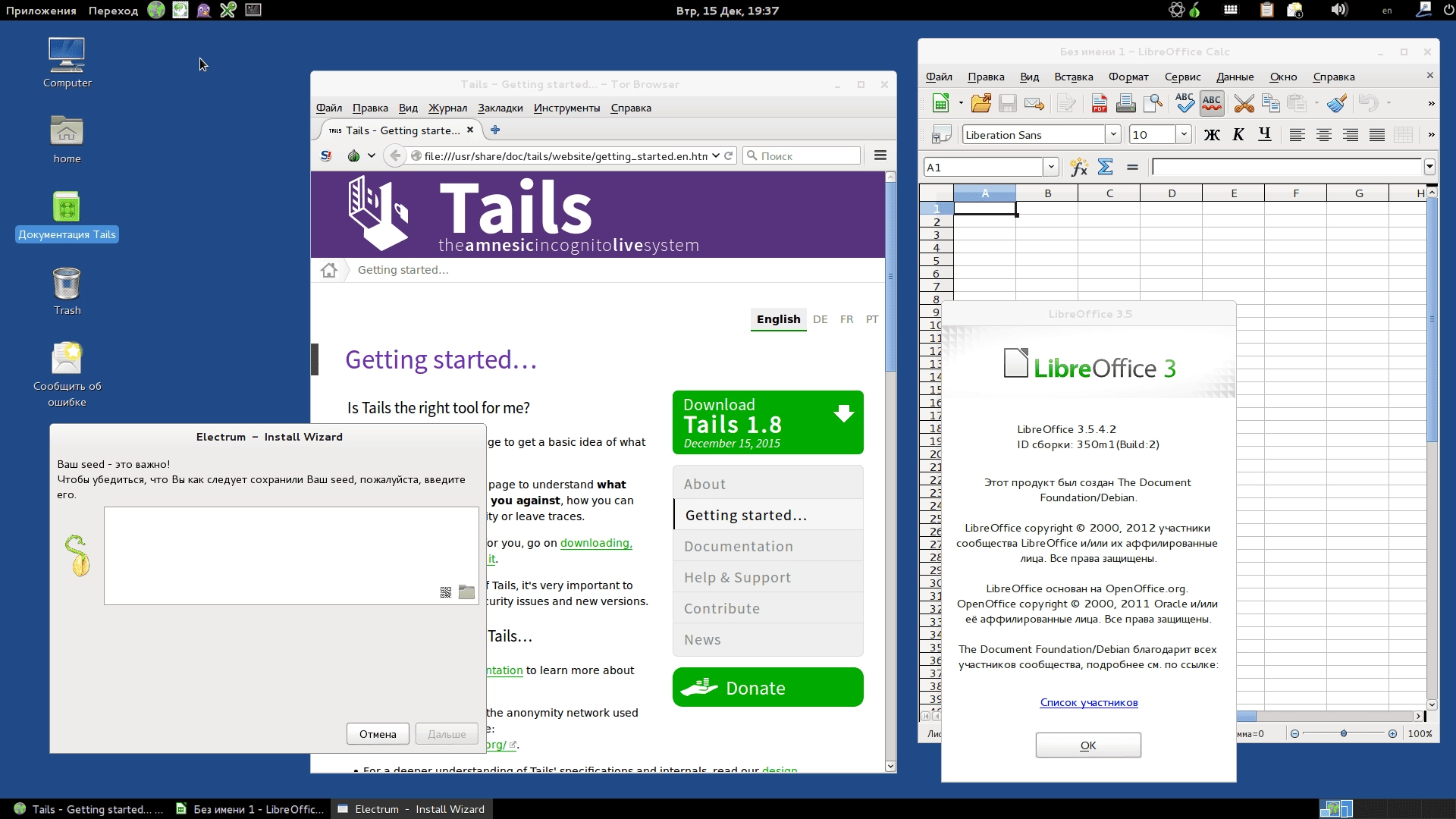Toggle Bold (Ж) formatting in Calc
Image resolution: width=1456 pixels, height=819 pixels.
(x=1212, y=135)
